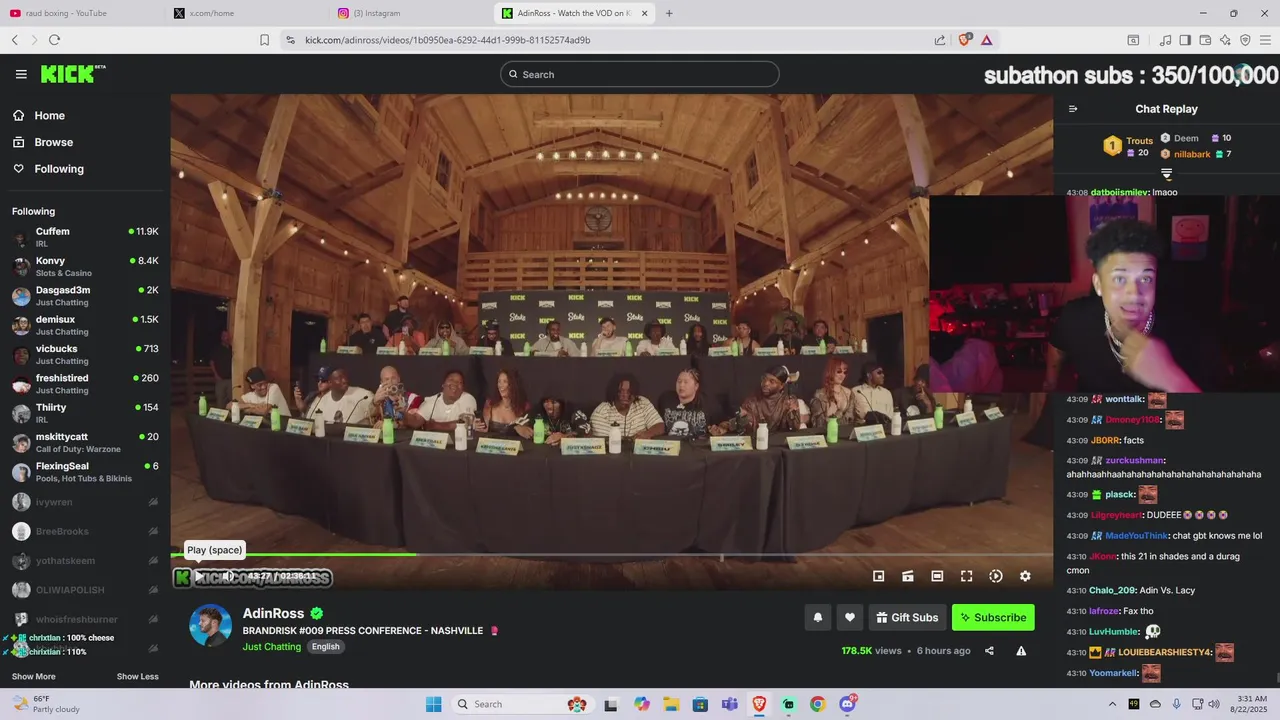Open playback speed control

pyautogui.click(x=995, y=576)
